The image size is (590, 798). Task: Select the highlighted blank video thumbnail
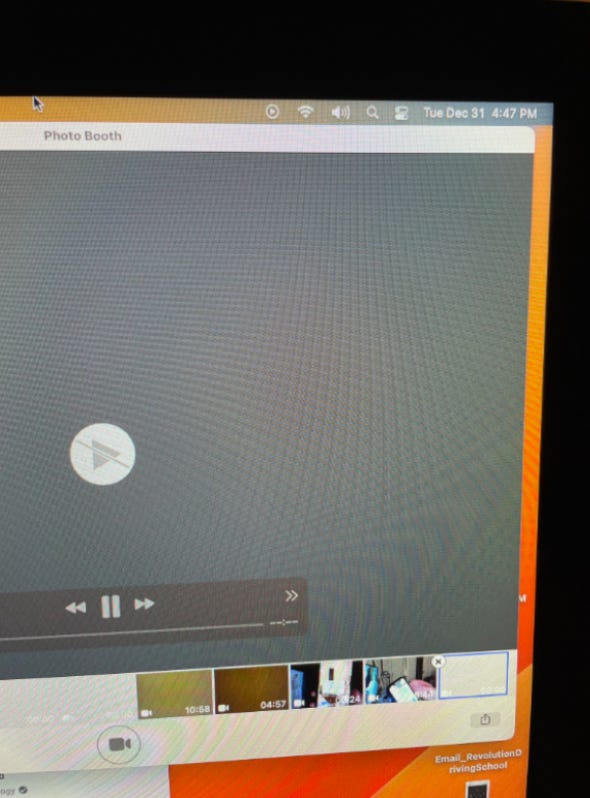(473, 675)
